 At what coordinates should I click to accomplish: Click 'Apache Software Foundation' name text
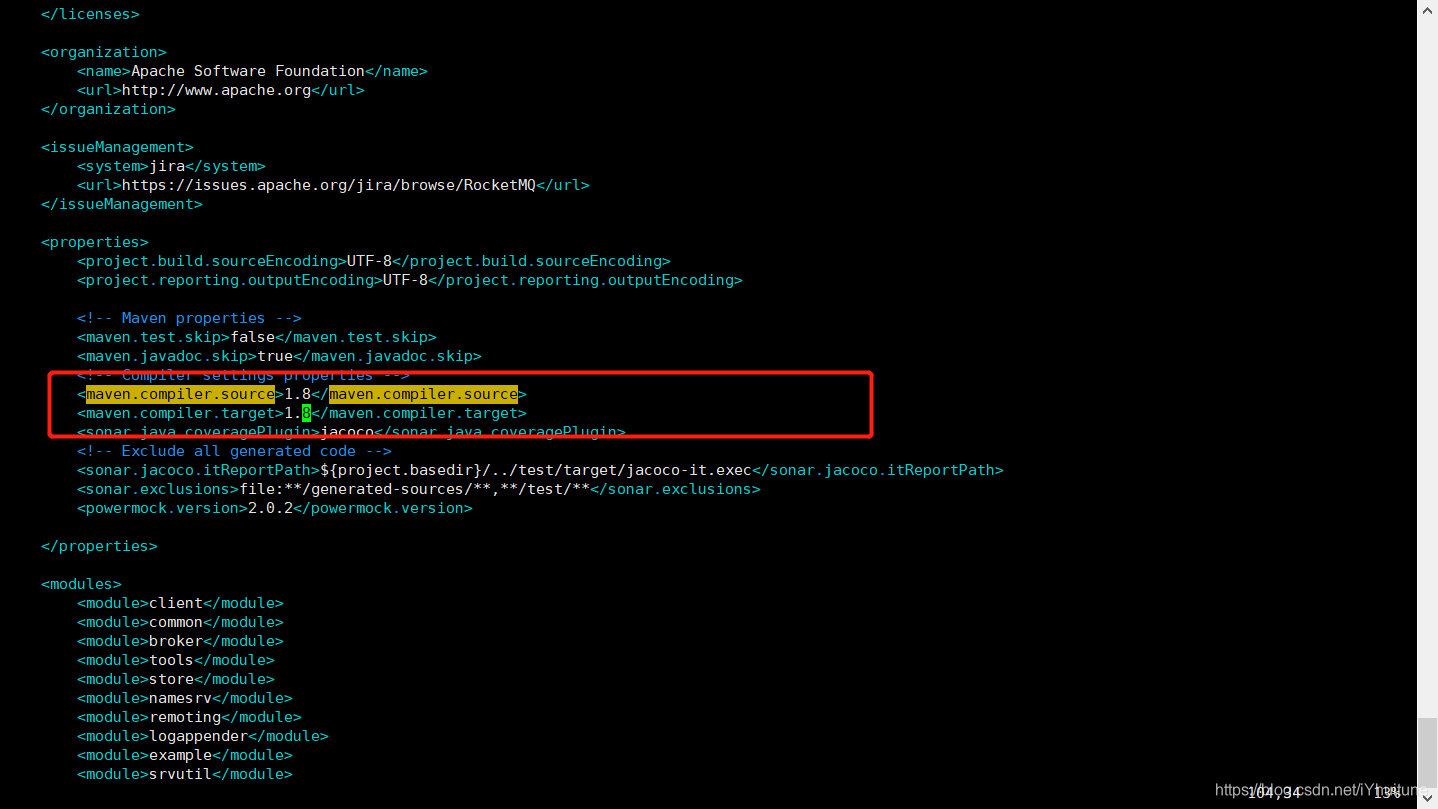(x=248, y=71)
